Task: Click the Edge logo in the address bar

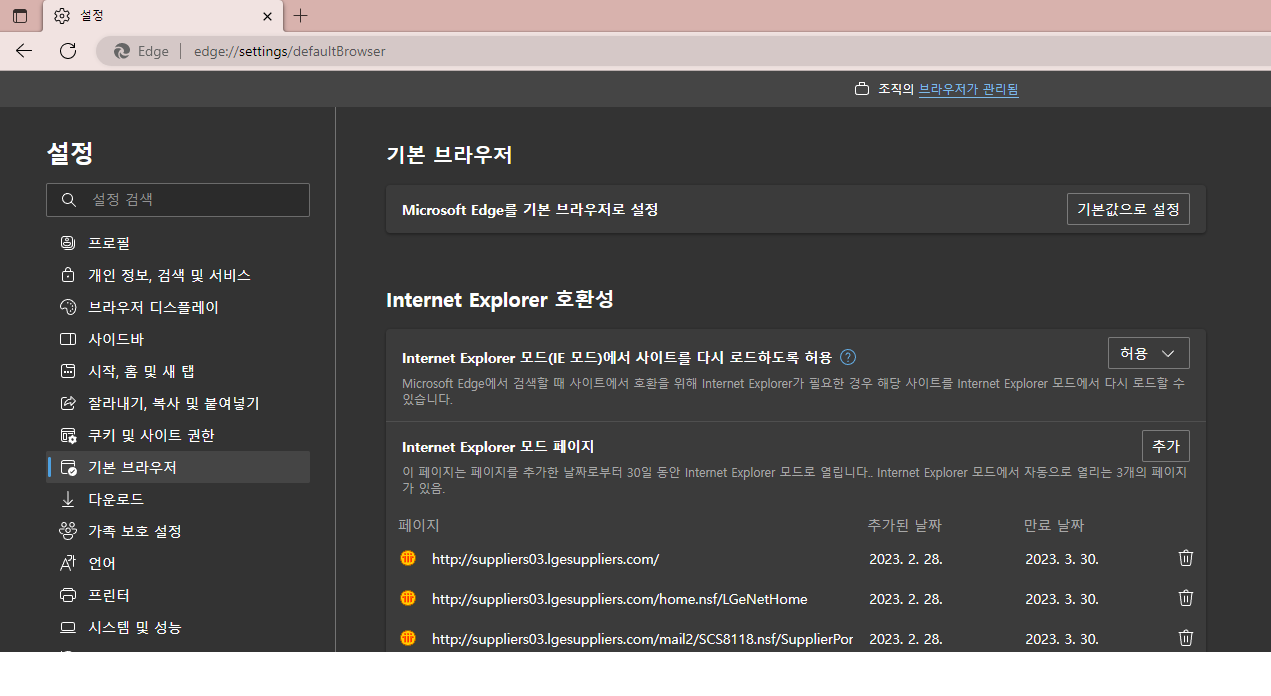Action: pyautogui.click(x=122, y=51)
